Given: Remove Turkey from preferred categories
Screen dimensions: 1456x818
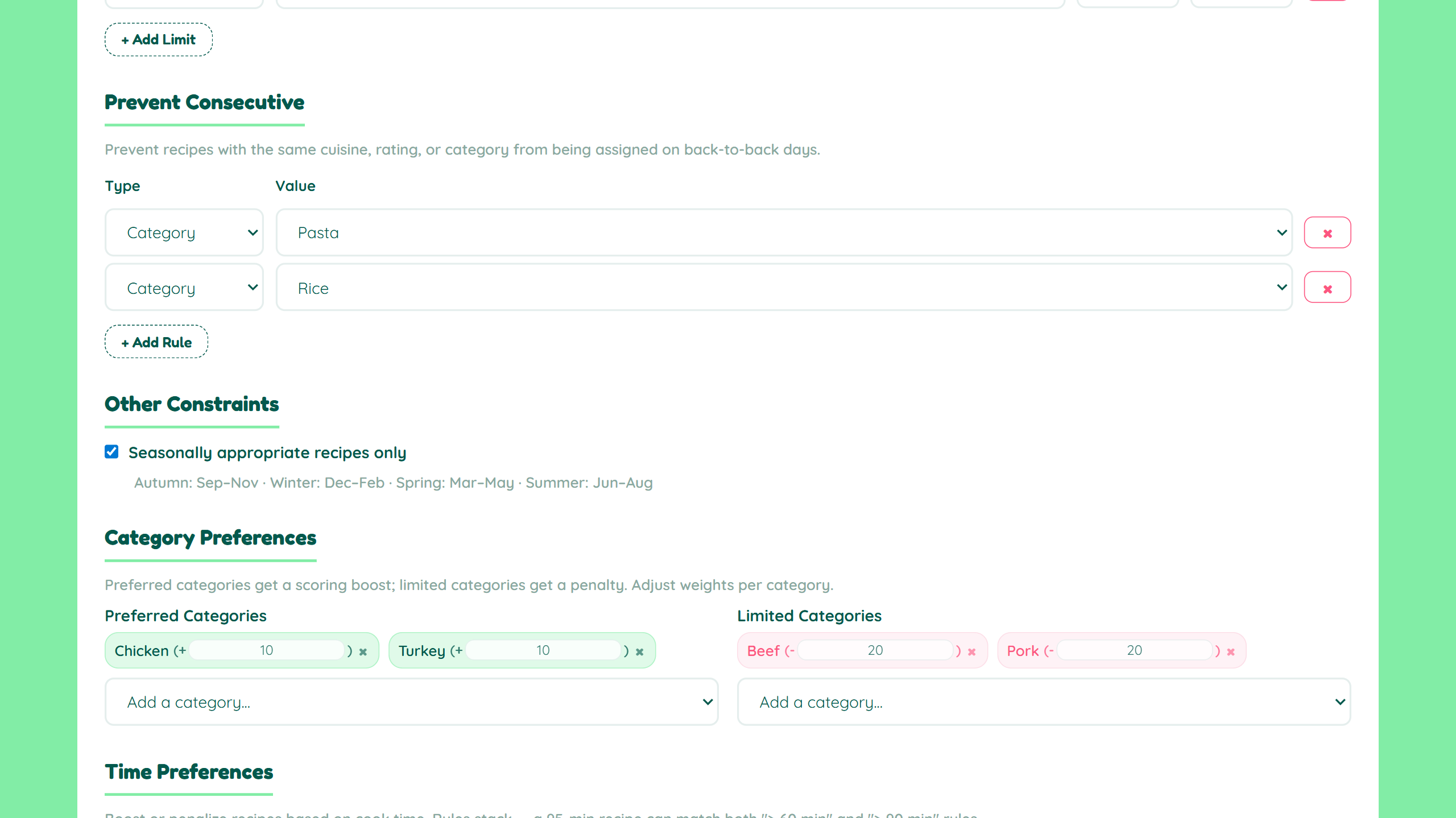Looking at the screenshot, I should [639, 653].
